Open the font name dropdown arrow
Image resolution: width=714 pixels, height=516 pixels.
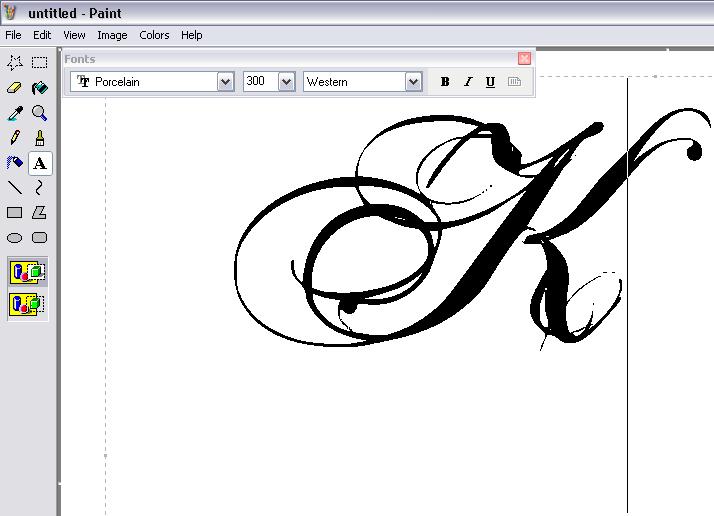pos(225,82)
